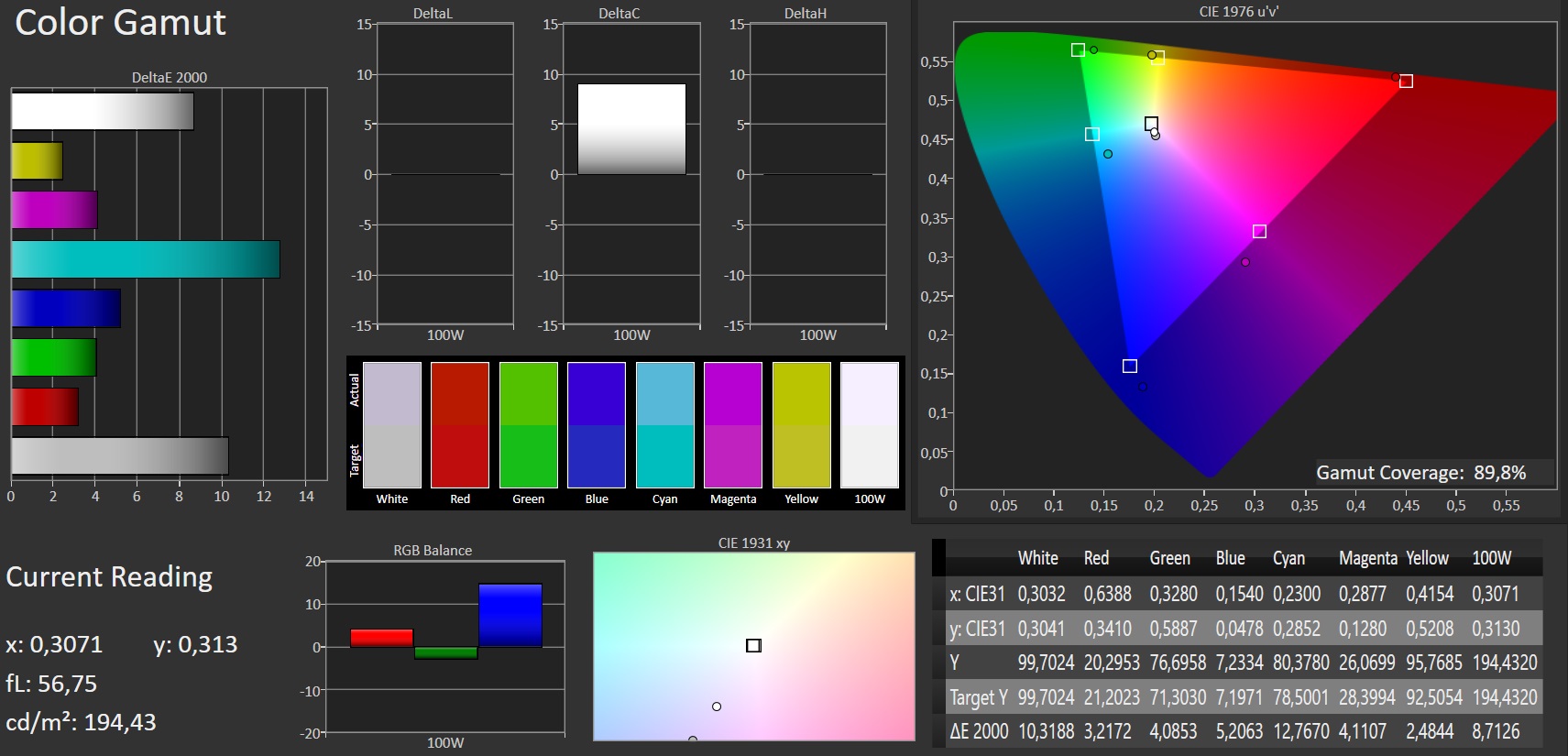
Task: Click the cd/m²: 194,43 reading
Action: click(81, 723)
